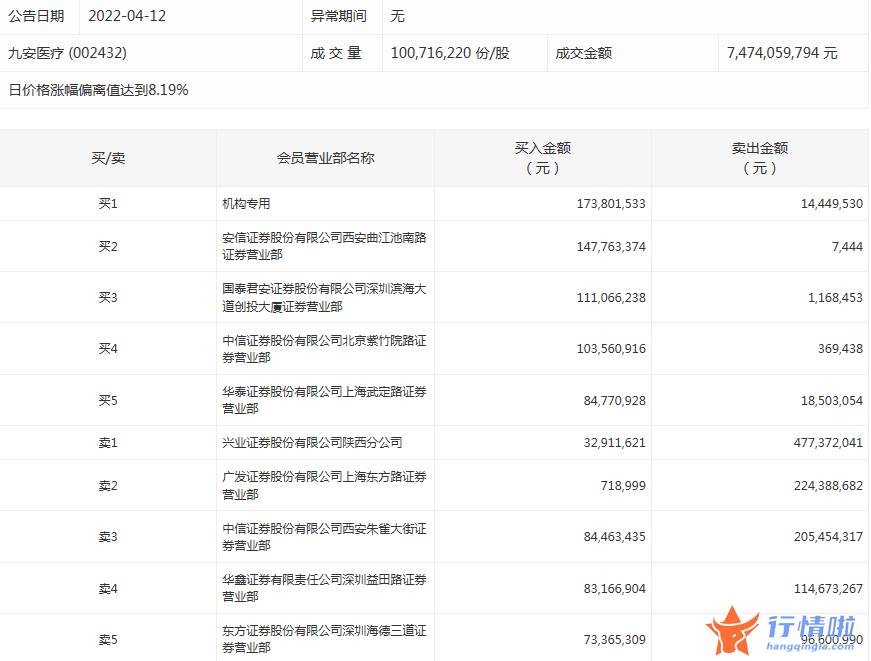Click the 买入金额（元） column header

point(543,158)
